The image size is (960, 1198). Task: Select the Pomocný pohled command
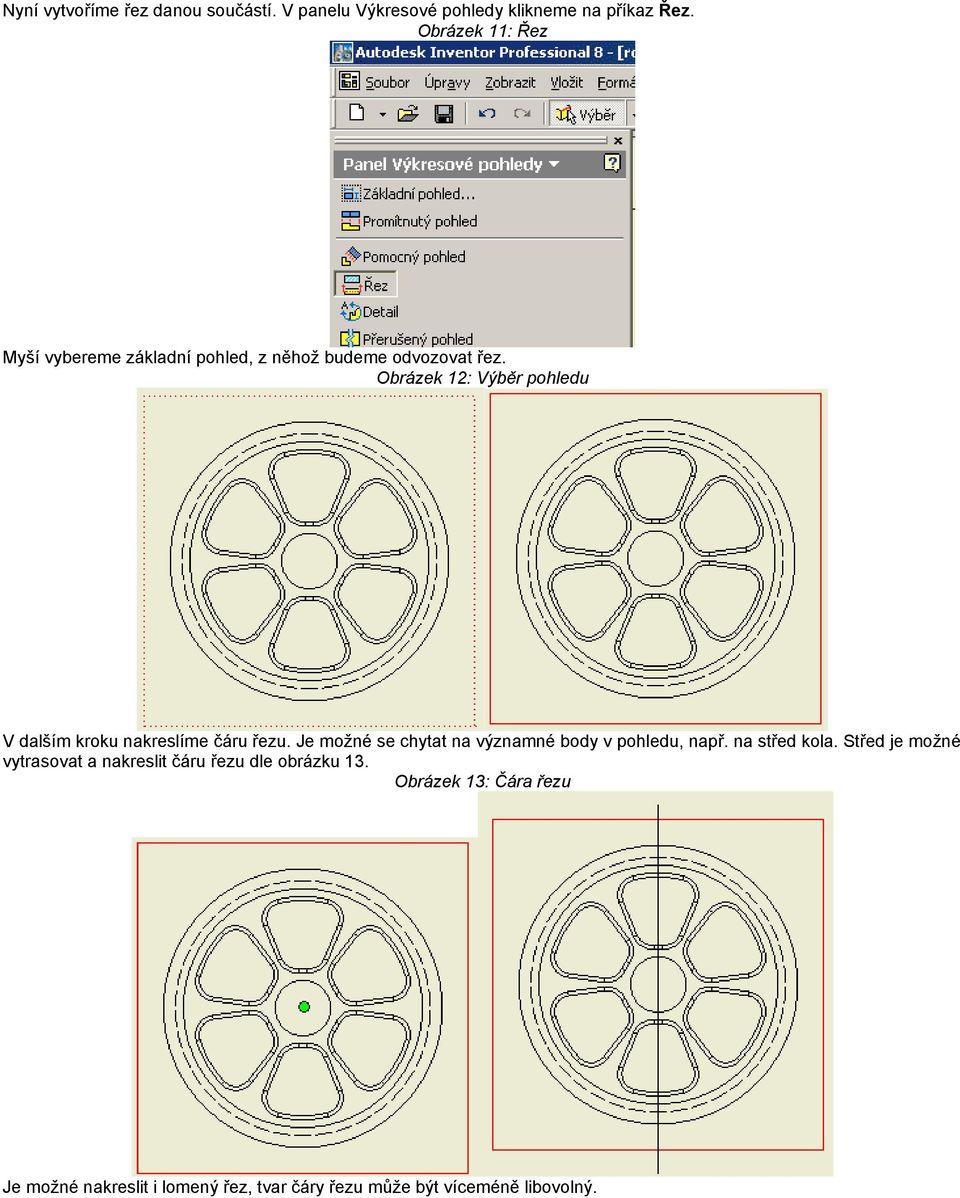tap(403, 257)
